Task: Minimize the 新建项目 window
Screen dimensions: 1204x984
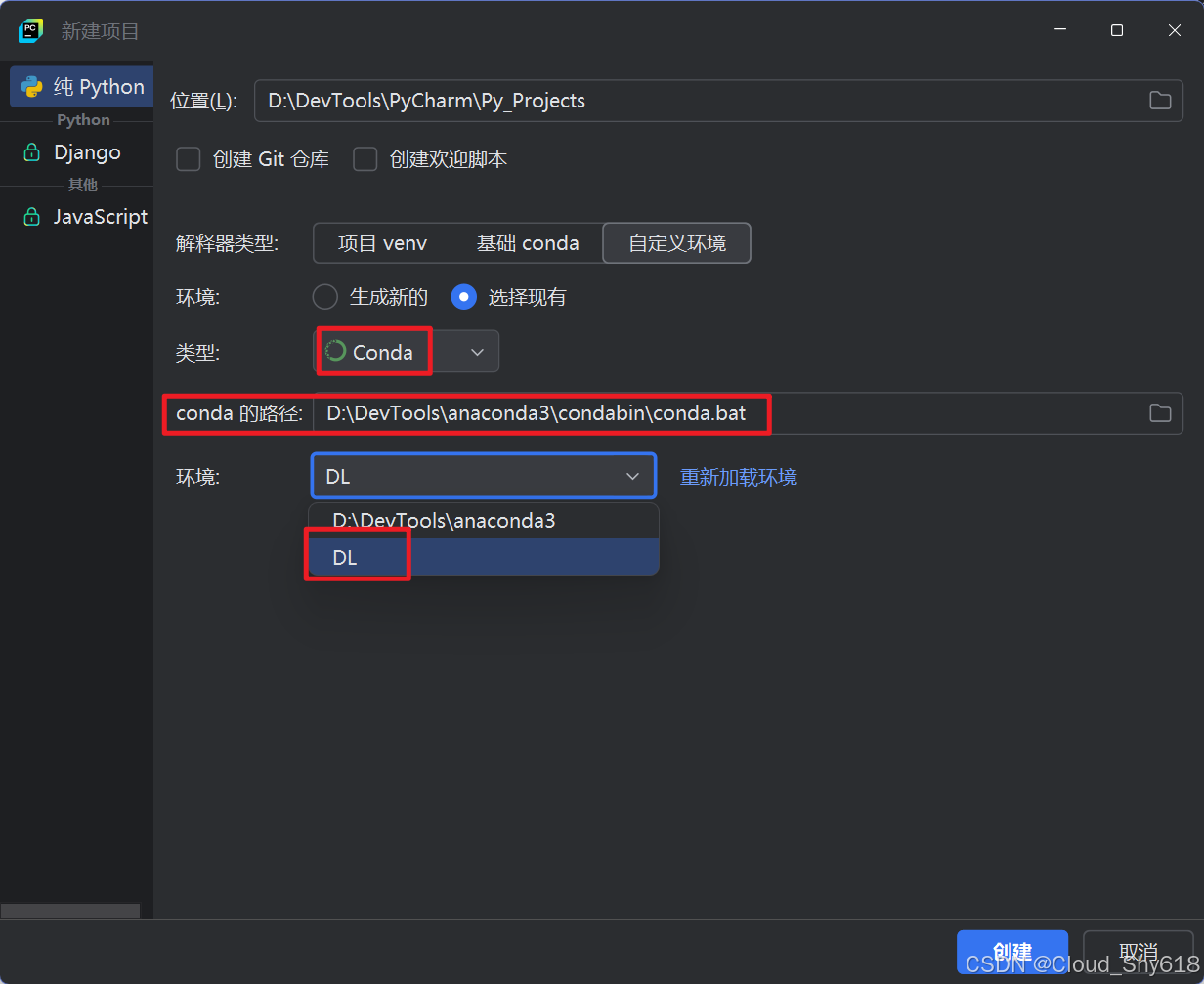Action: click(x=1060, y=30)
